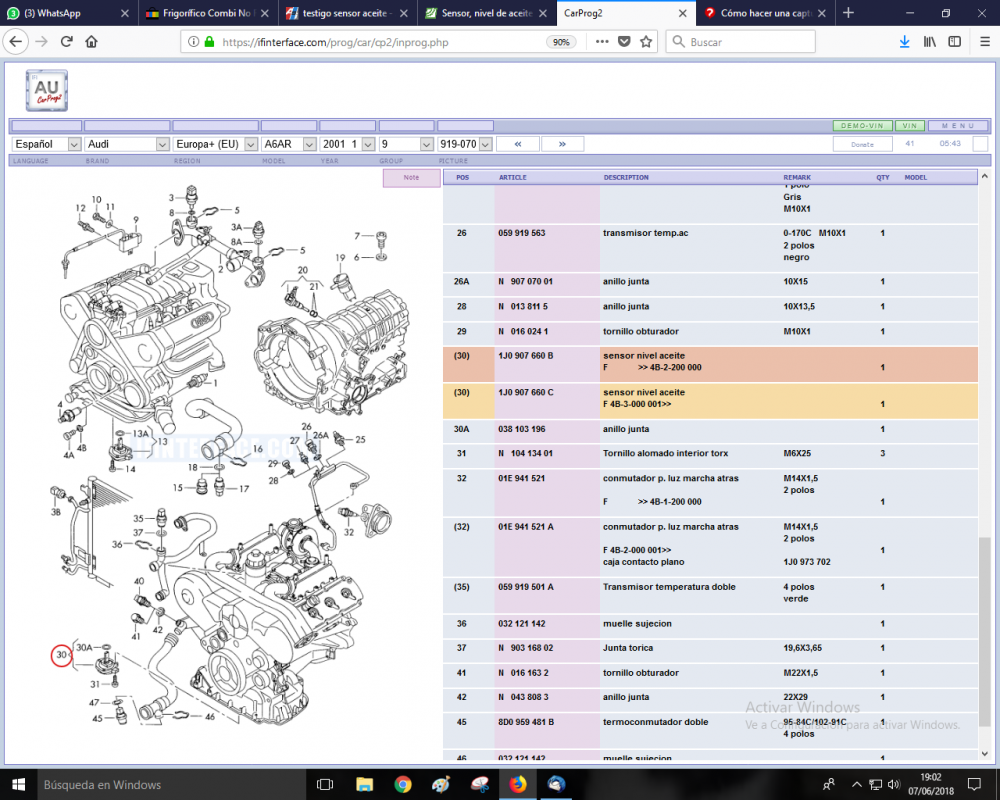
Task: Open the Windows notification center
Action: point(974,784)
